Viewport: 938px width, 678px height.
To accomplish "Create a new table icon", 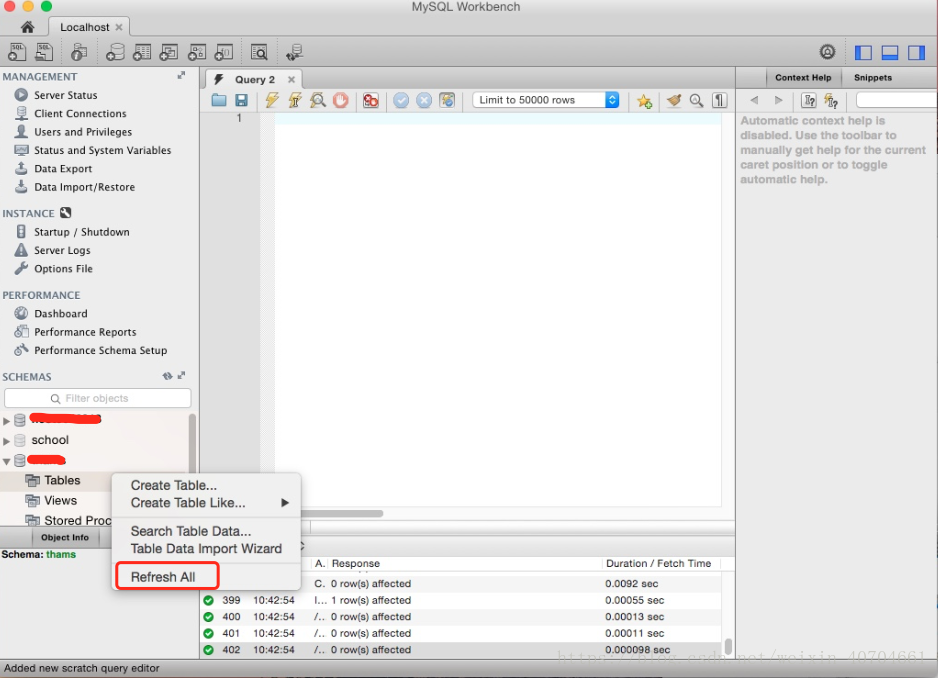I will click(x=142, y=52).
